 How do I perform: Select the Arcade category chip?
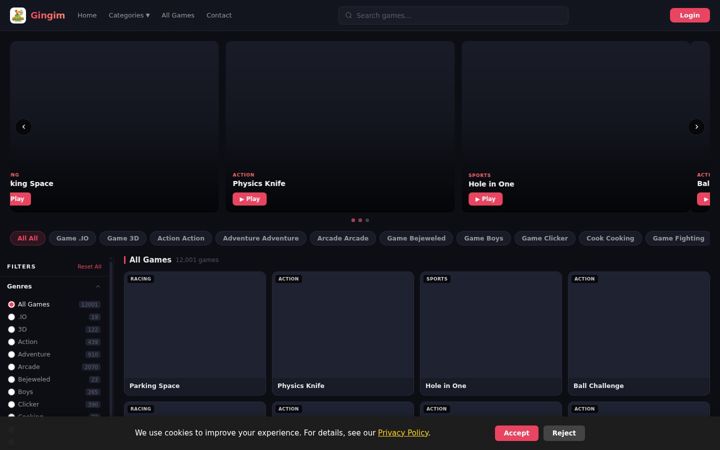tap(343, 238)
